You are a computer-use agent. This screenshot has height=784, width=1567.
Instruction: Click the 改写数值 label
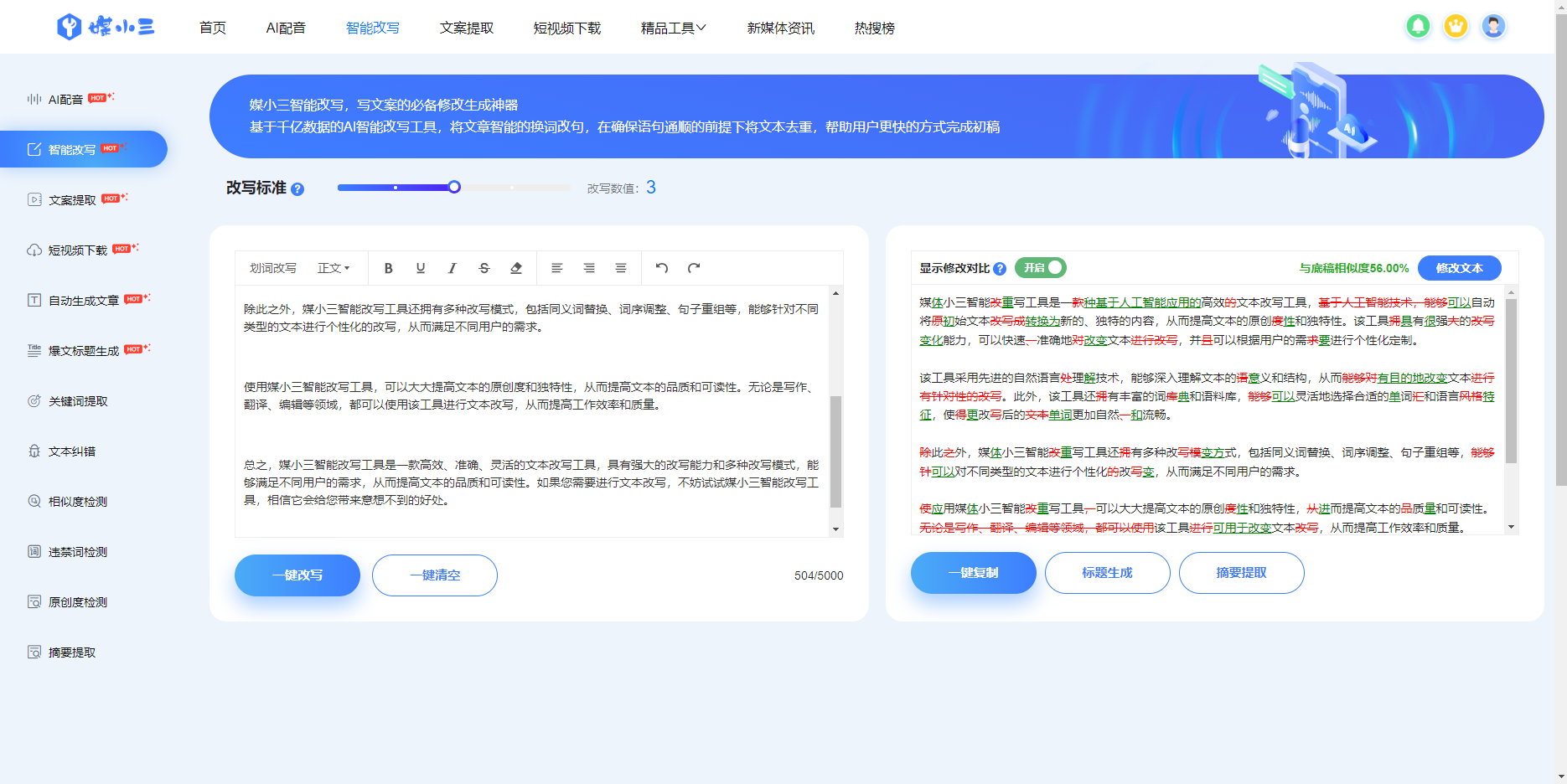pos(613,188)
